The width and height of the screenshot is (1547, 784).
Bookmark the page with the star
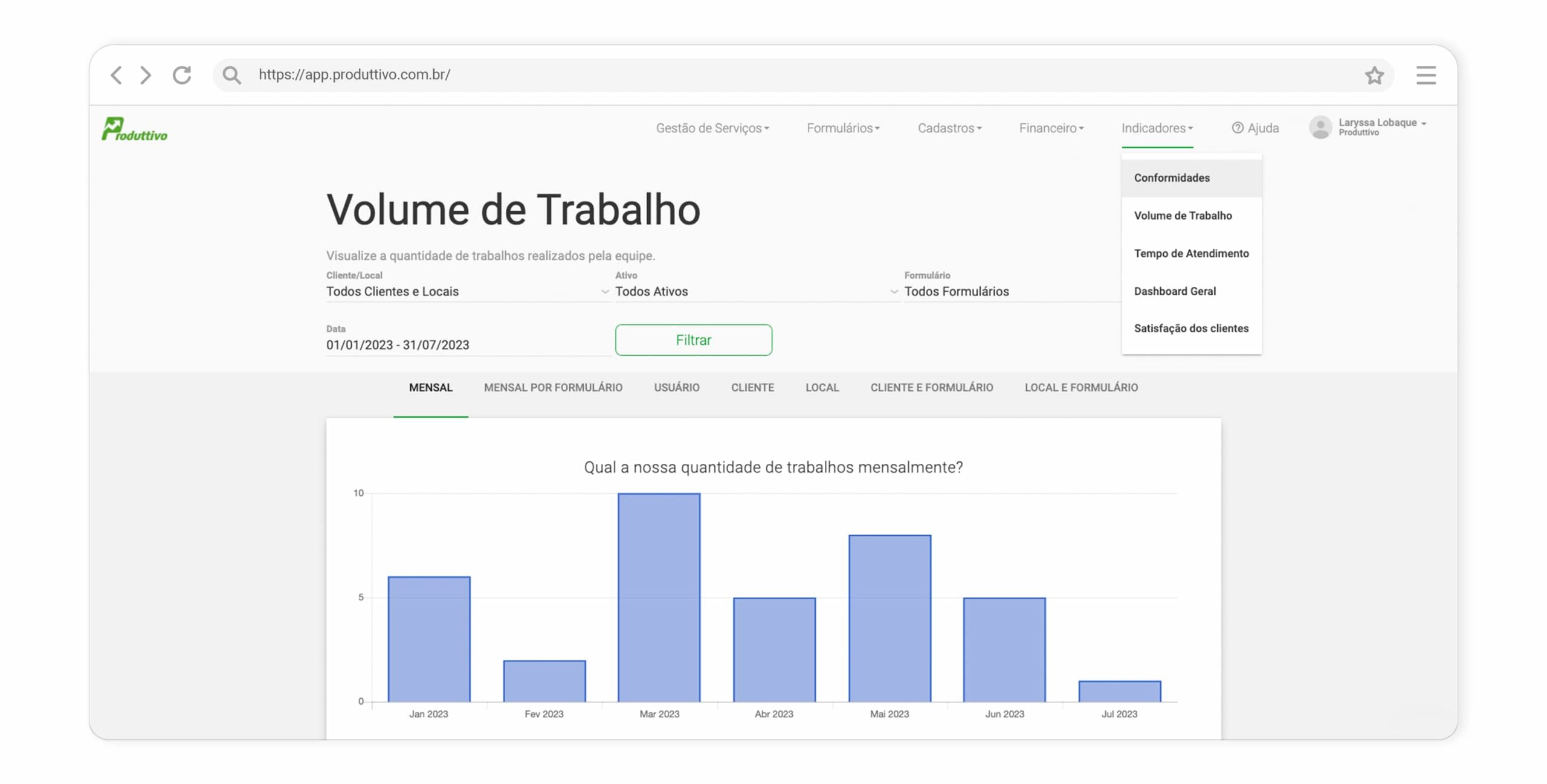[1374, 75]
